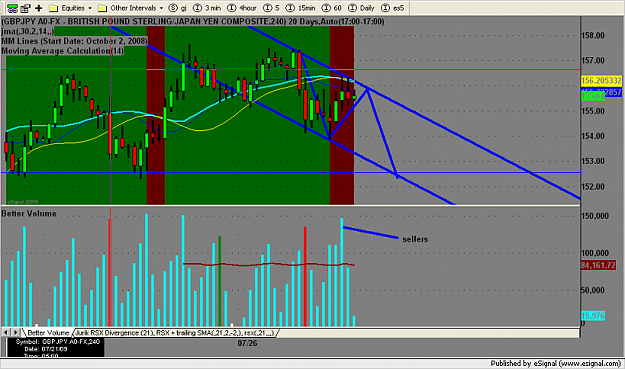
Task: Open the Equities folder dropdown
Action: click(70, 8)
